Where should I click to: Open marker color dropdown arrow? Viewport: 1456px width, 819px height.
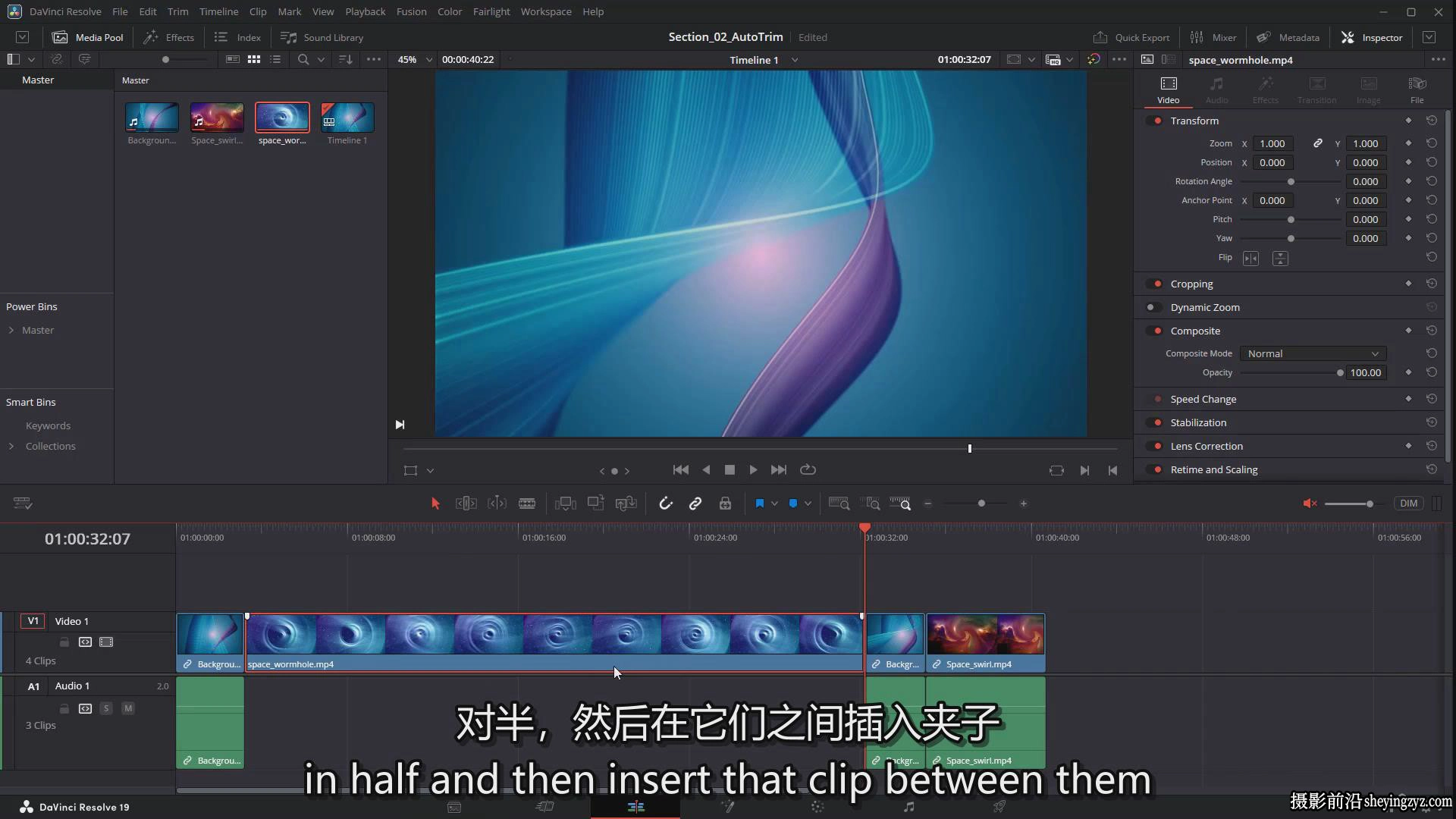pos(808,504)
